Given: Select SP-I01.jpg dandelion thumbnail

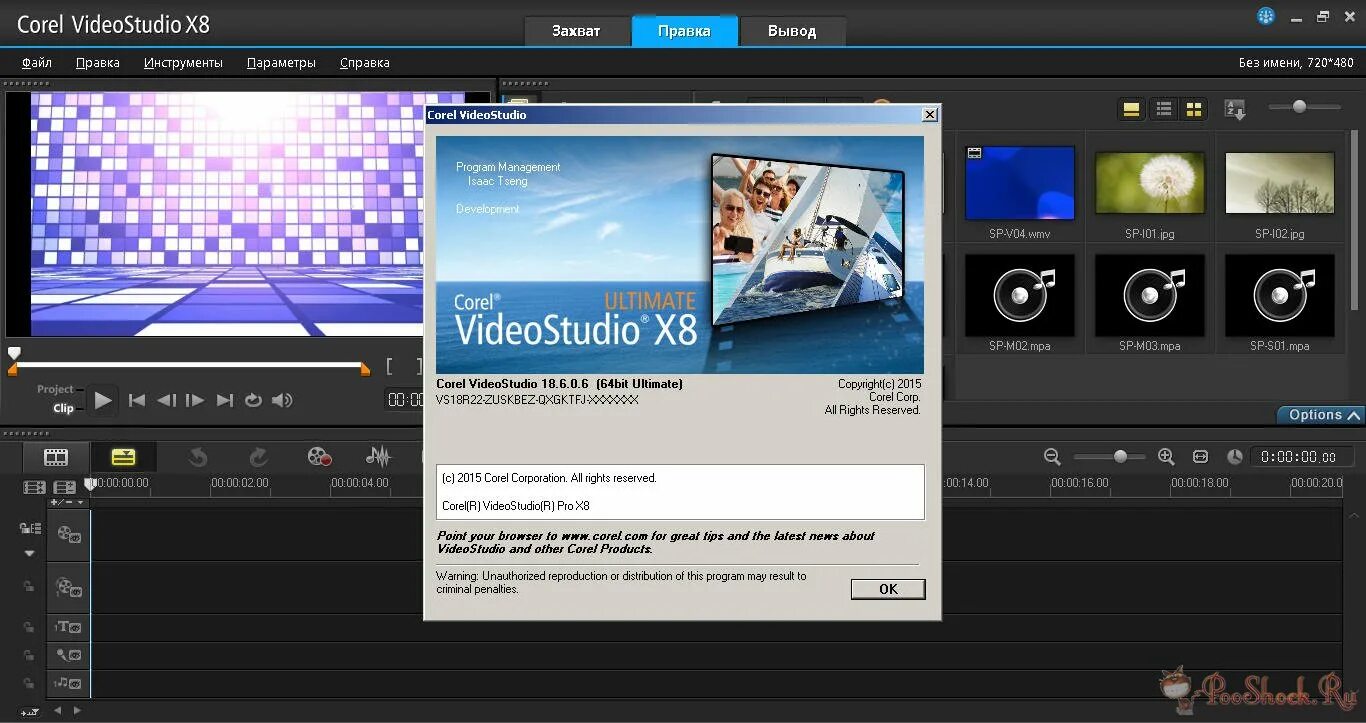Looking at the screenshot, I should (1150, 183).
